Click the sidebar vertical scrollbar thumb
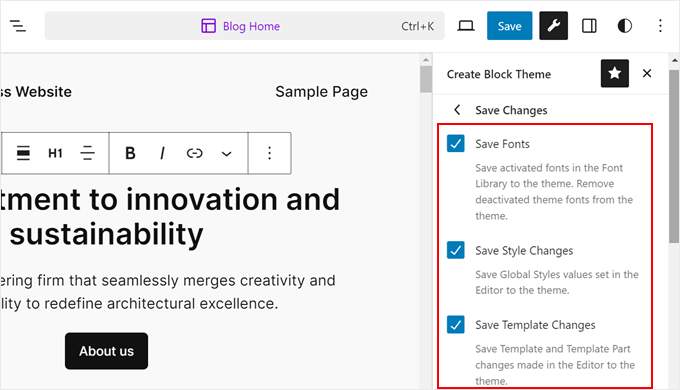Image resolution: width=680 pixels, height=390 pixels. pyautogui.click(x=674, y=156)
